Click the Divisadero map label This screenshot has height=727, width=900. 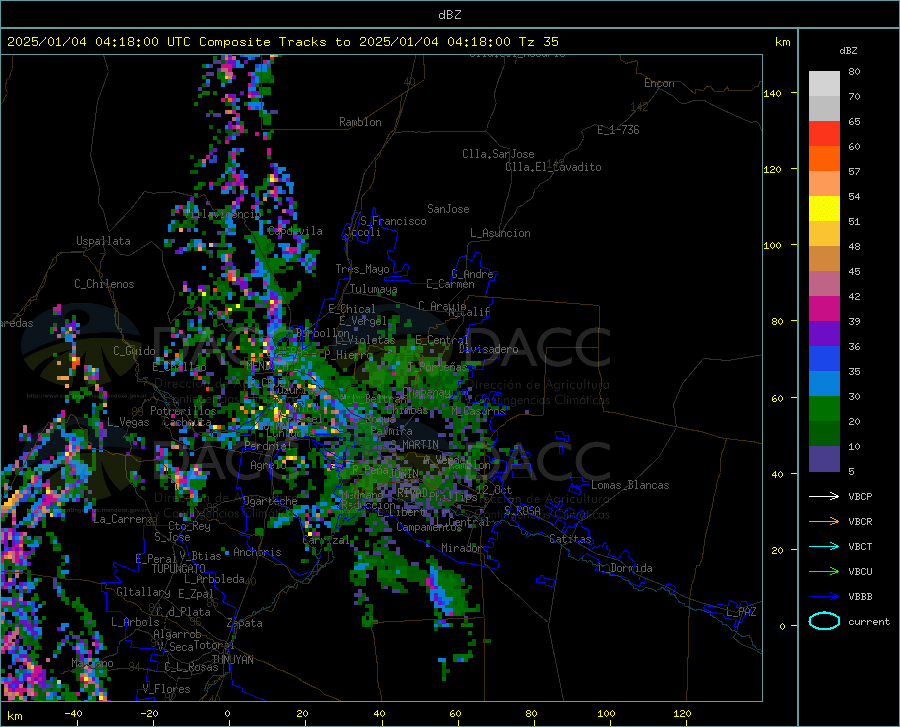488,349
